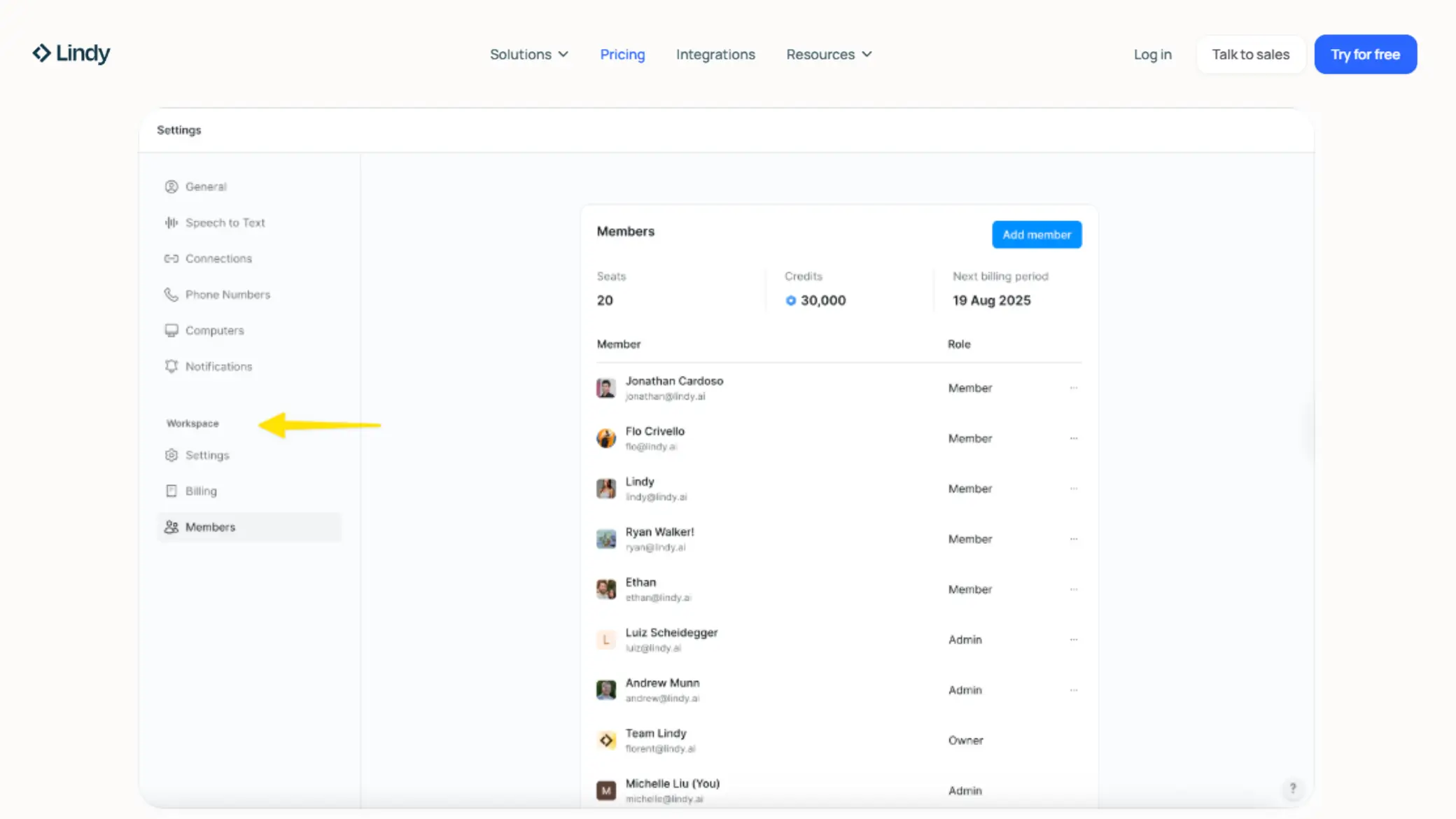
Task: Click the help question mark icon
Action: point(1292,788)
